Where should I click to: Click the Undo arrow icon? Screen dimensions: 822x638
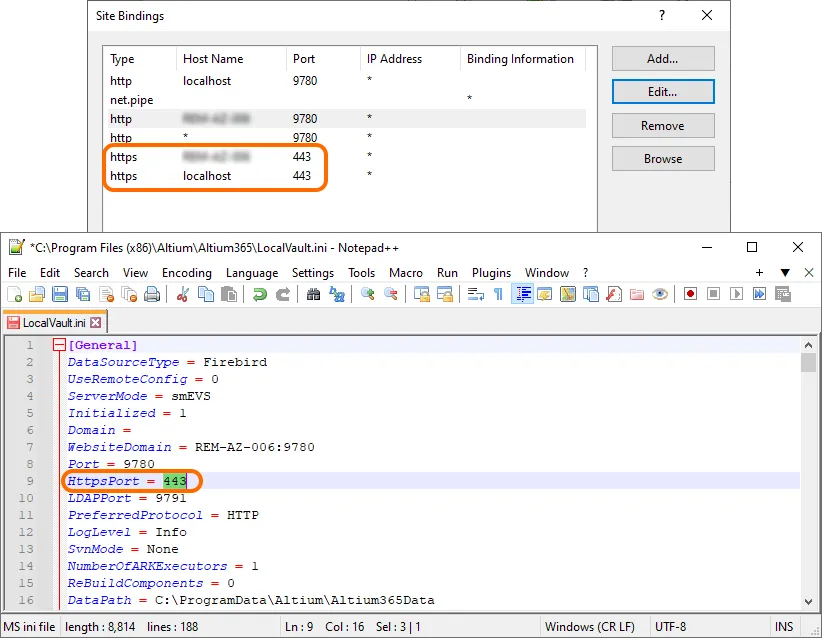[x=259, y=294]
